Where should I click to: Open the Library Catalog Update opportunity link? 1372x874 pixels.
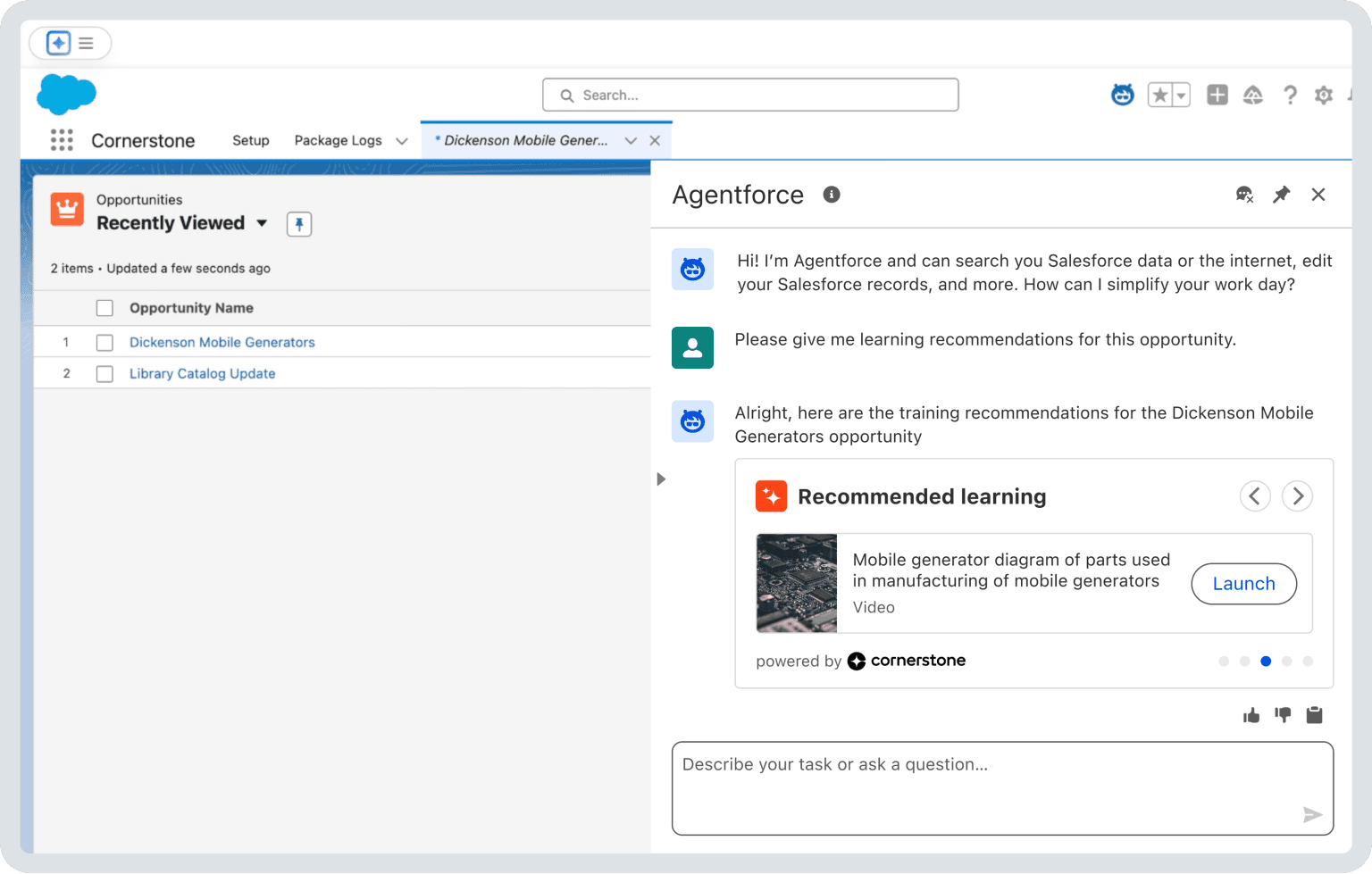[202, 373]
